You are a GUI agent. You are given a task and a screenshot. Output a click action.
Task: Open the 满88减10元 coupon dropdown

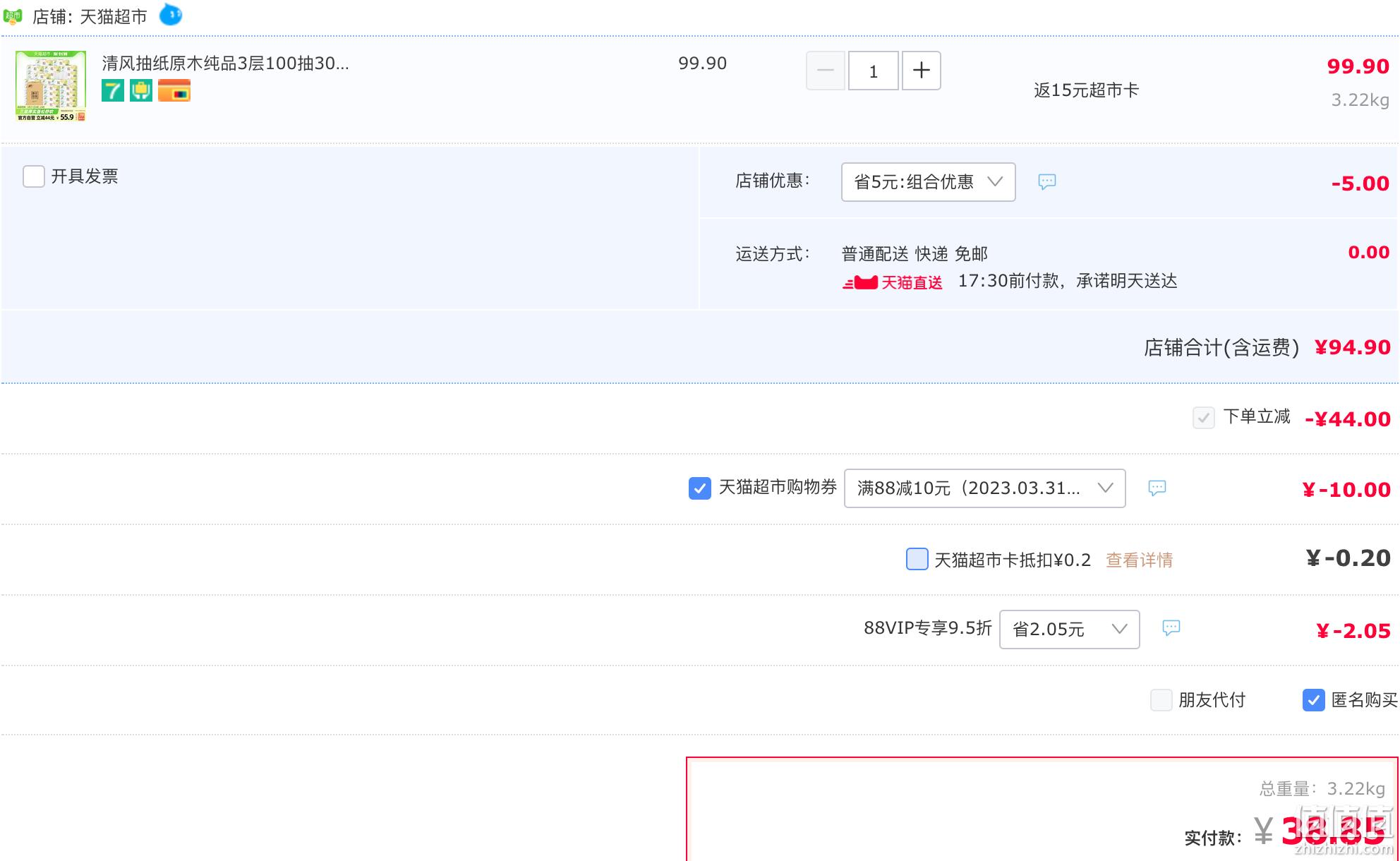tap(984, 488)
